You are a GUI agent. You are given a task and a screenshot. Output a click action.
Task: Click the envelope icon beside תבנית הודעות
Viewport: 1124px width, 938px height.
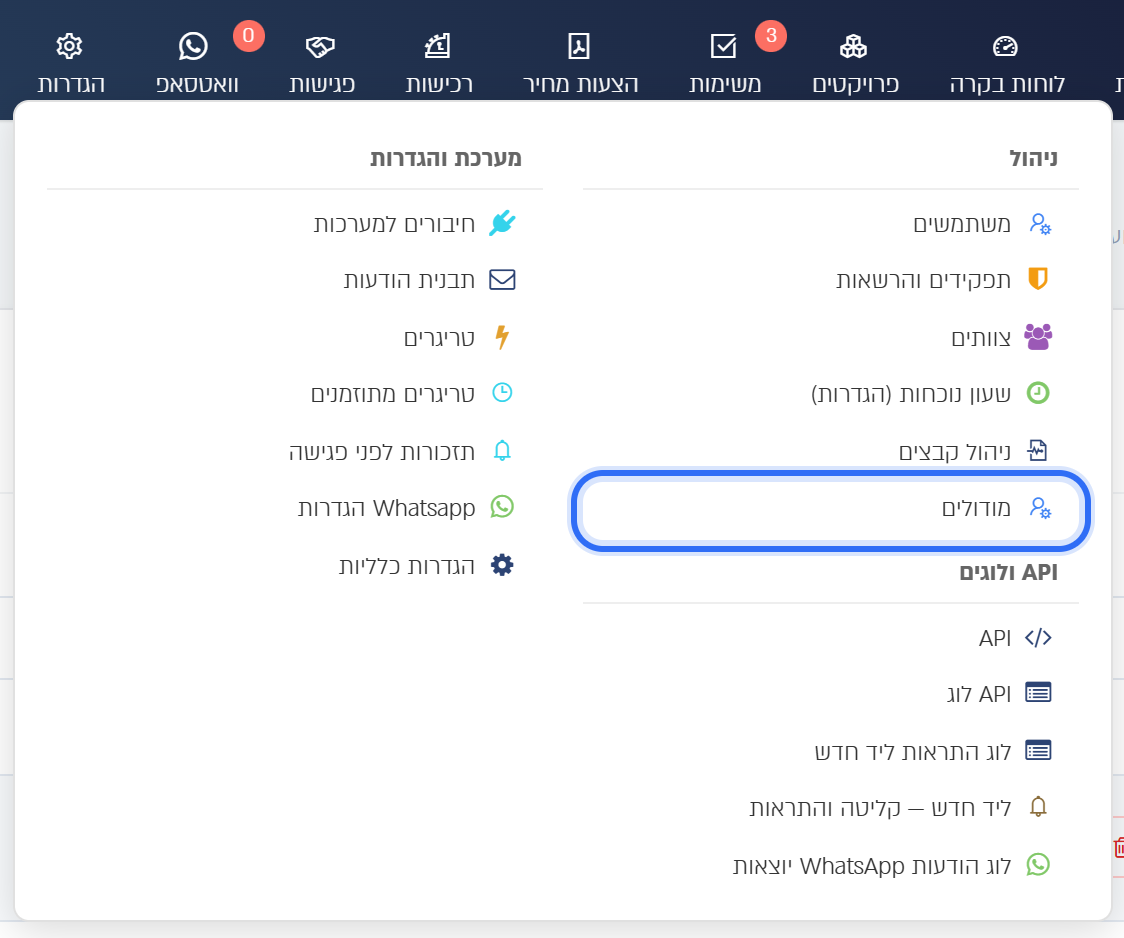[502, 279]
